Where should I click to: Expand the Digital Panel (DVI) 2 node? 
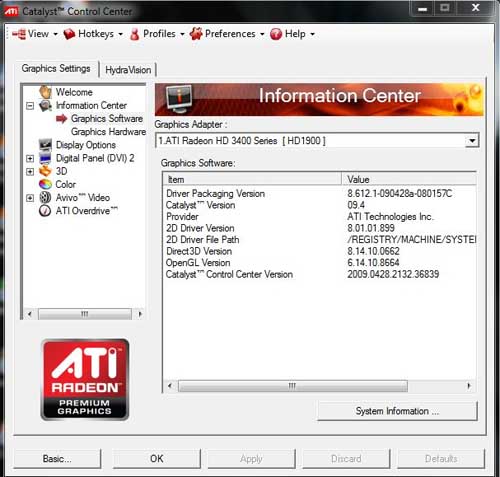[x=30, y=158]
